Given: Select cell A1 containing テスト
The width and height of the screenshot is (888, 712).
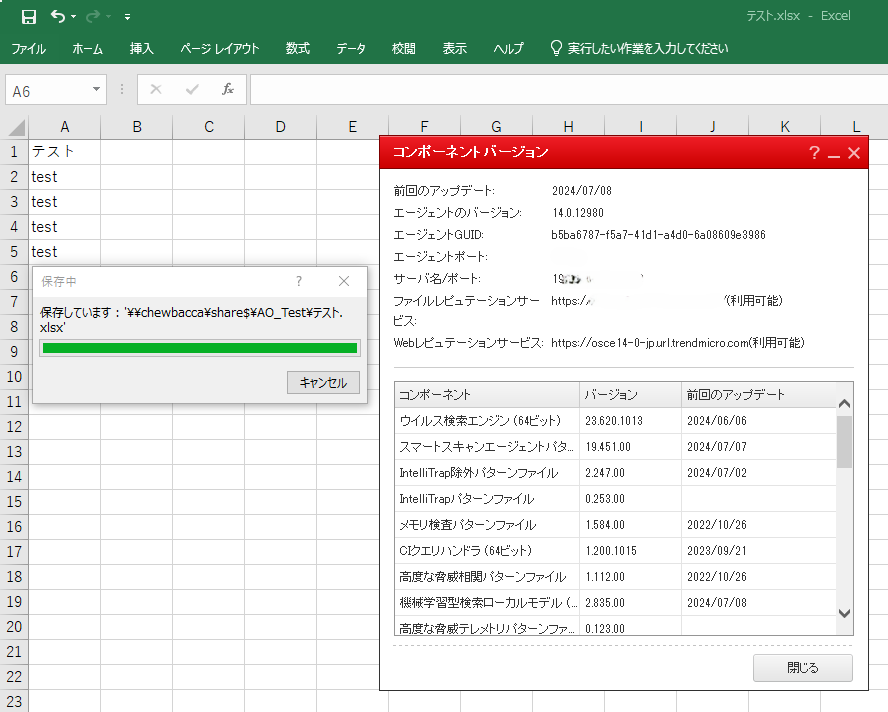Looking at the screenshot, I should coord(64,152).
